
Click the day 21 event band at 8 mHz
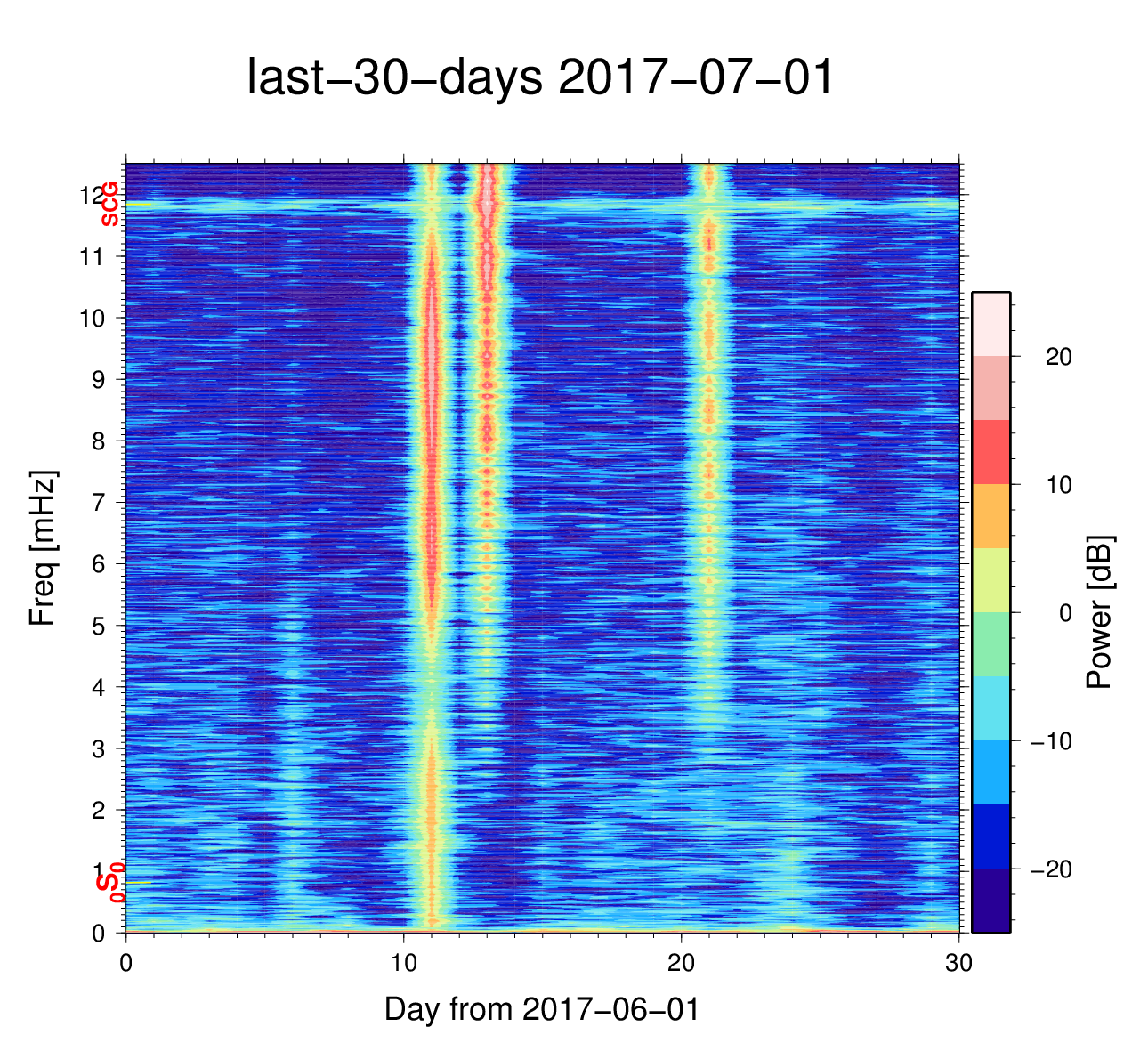[x=709, y=441]
